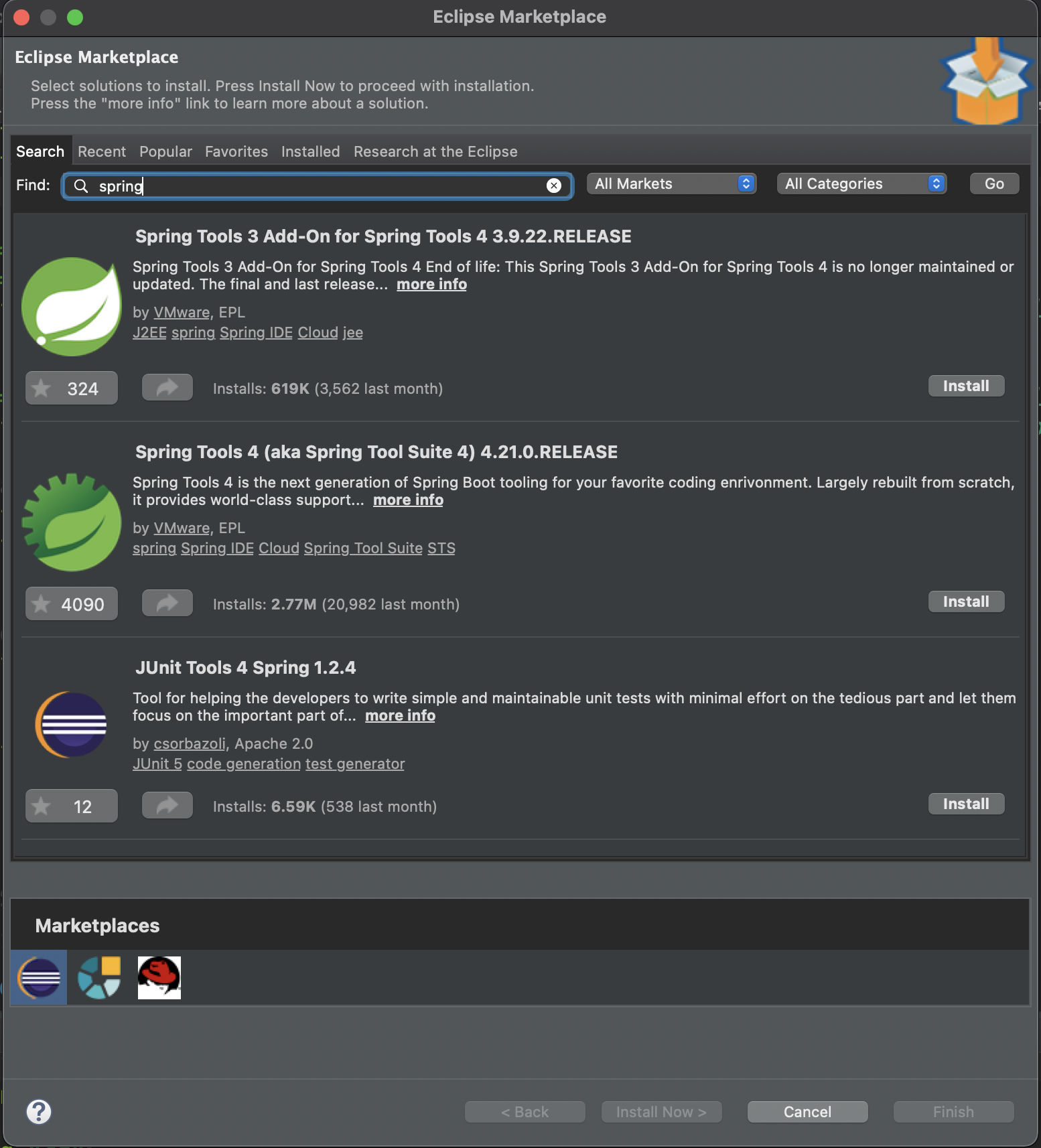Open more info for JUnit Tools 4 Spring
Image resolution: width=1041 pixels, height=1148 pixels.
[400, 715]
